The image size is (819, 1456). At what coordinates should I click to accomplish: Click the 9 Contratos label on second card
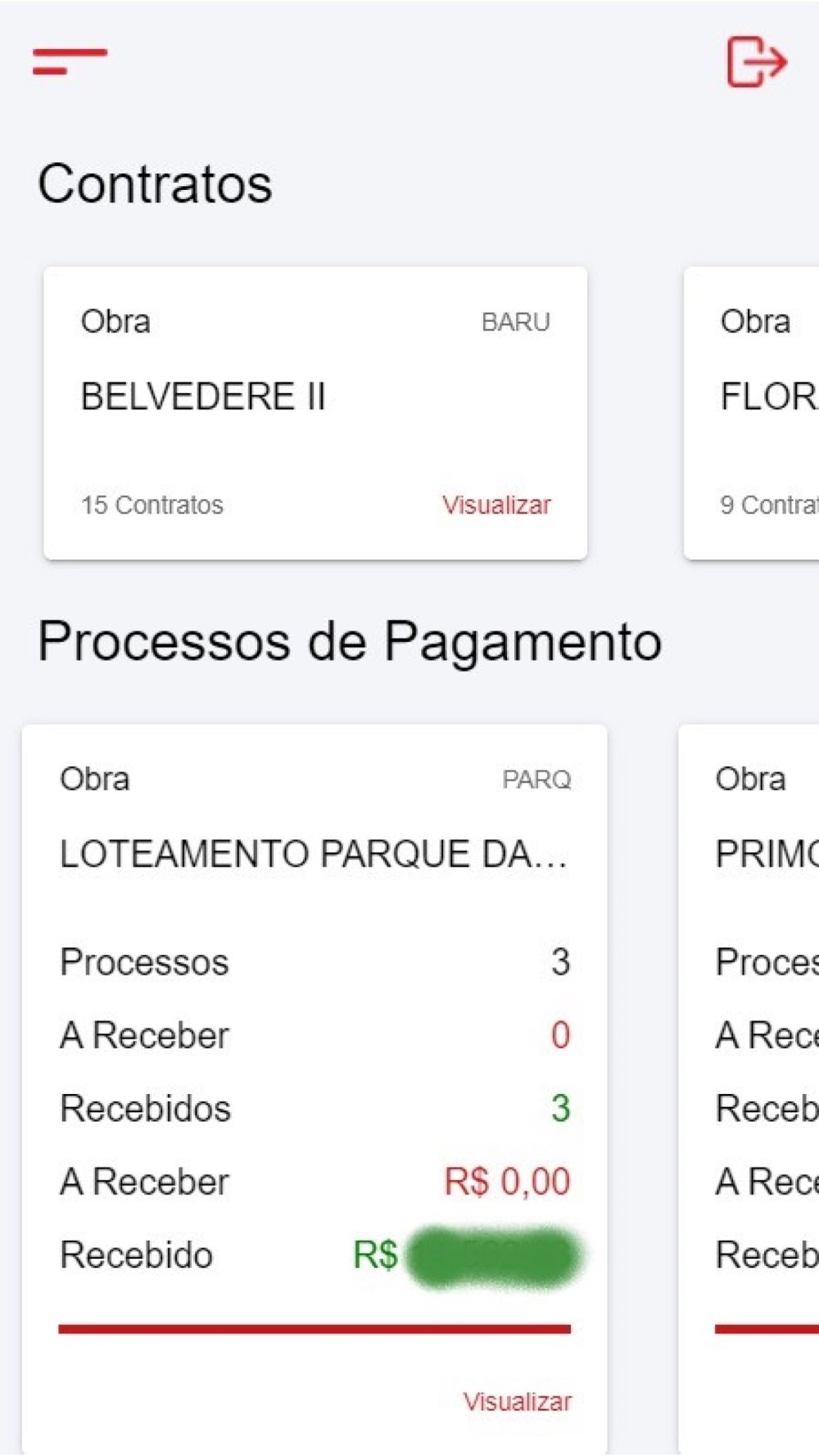768,505
